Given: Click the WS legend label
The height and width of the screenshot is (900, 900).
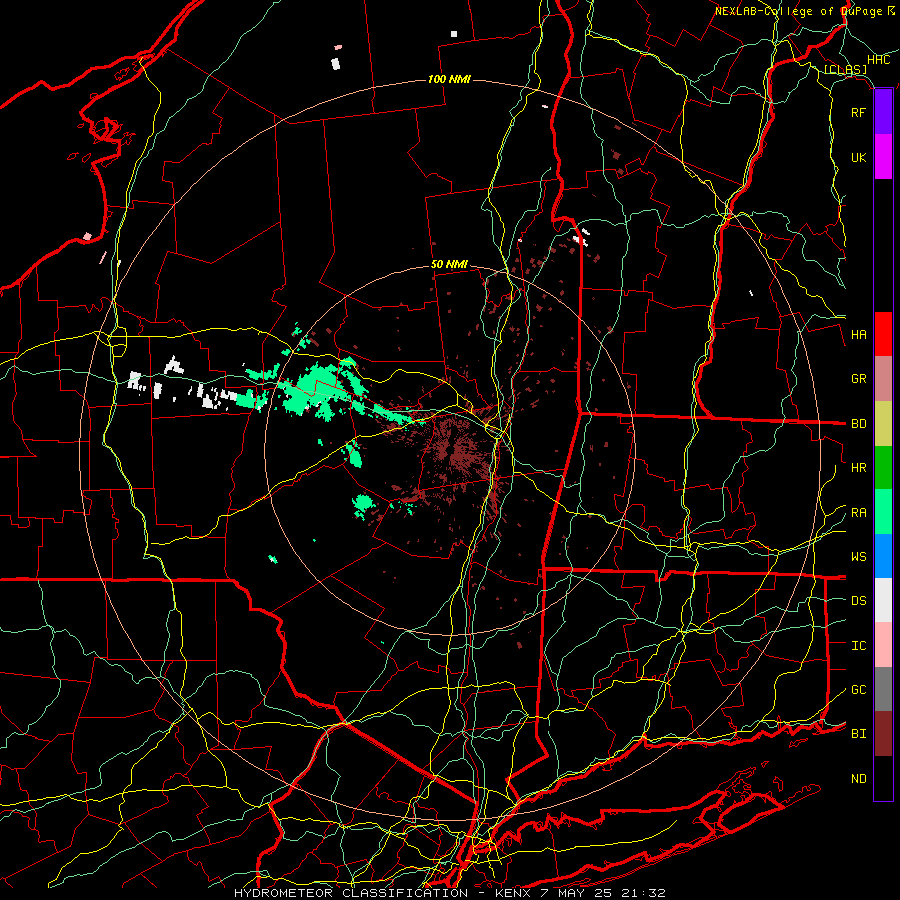Looking at the screenshot, I should point(858,557).
